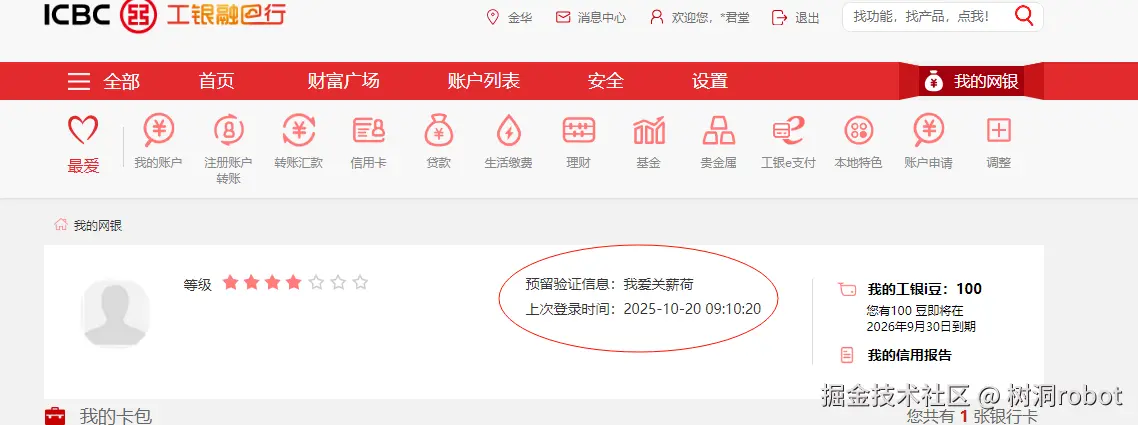1138x425 pixels.
Task: Click the search input field
Action: [927, 16]
